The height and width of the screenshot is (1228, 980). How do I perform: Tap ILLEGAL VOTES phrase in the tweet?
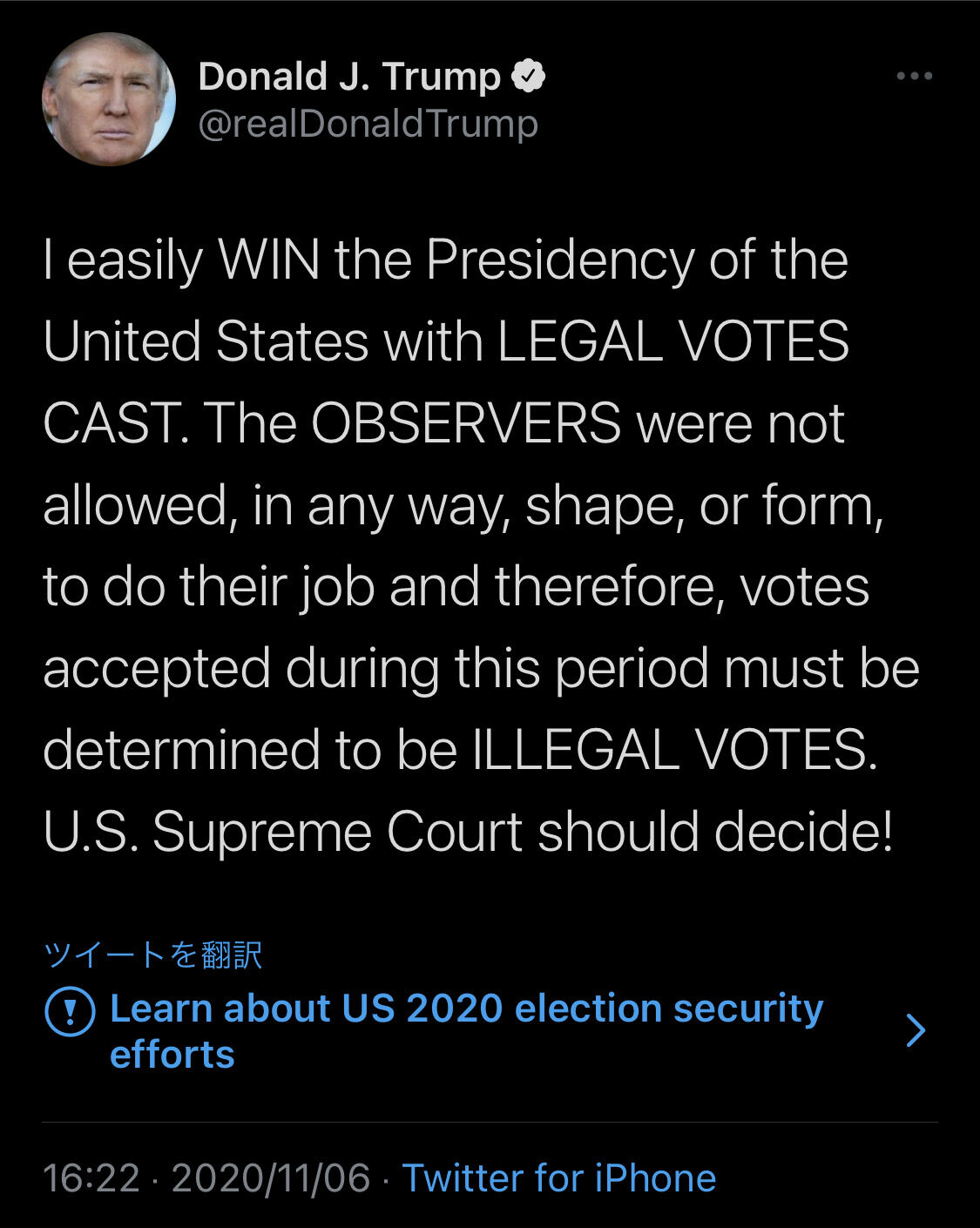675,750
